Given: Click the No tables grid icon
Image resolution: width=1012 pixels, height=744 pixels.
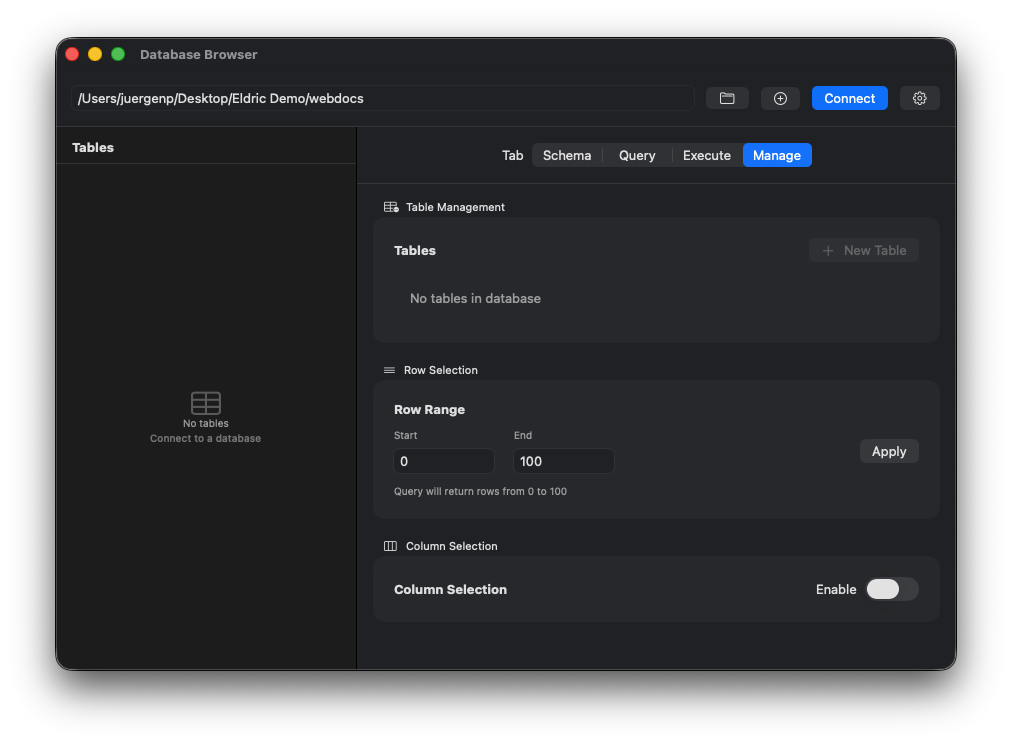Looking at the screenshot, I should point(205,403).
